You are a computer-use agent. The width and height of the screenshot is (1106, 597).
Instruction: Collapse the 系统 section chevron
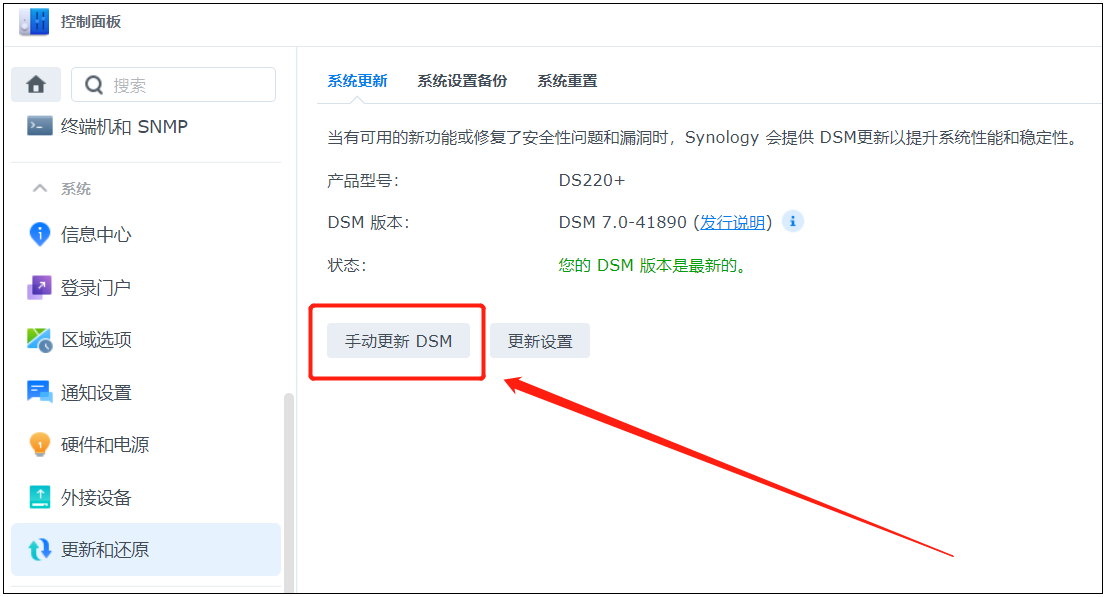point(40,188)
